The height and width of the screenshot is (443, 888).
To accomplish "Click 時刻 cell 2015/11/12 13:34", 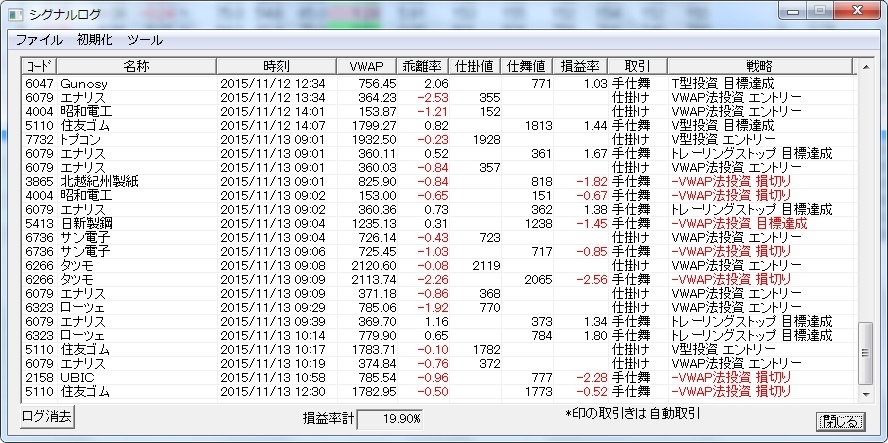I will [x=272, y=97].
